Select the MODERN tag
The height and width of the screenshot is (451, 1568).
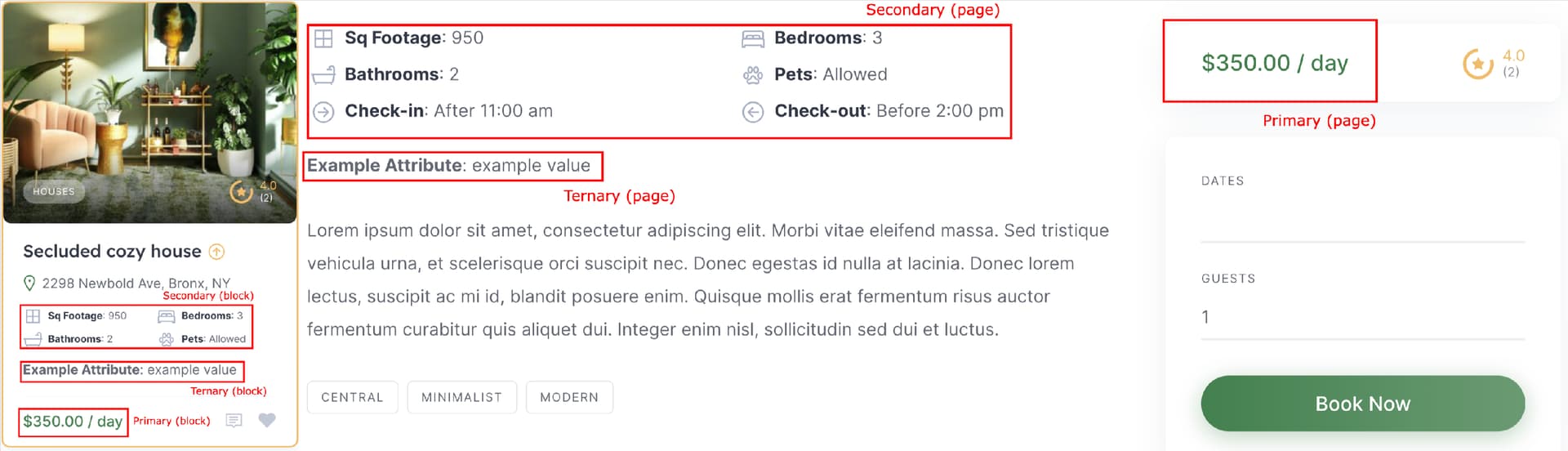click(569, 397)
